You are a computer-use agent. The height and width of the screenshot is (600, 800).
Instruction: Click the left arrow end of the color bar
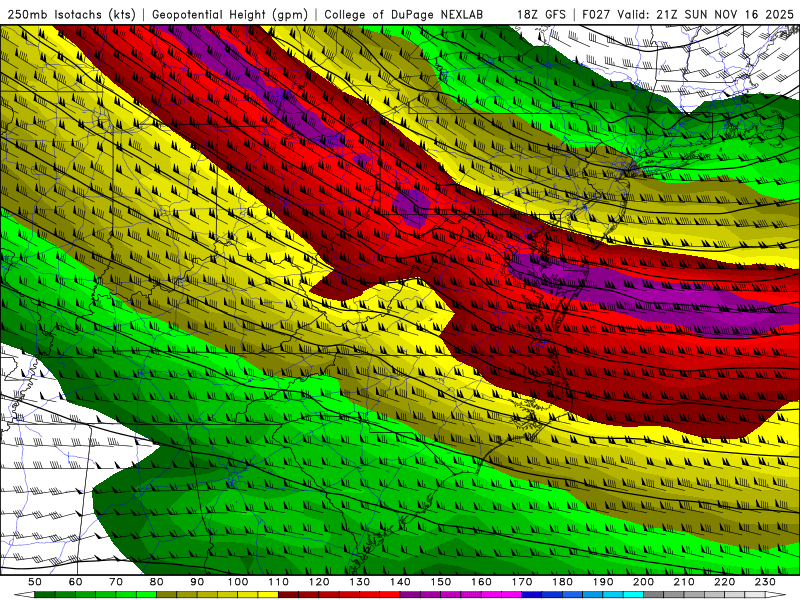point(24,595)
